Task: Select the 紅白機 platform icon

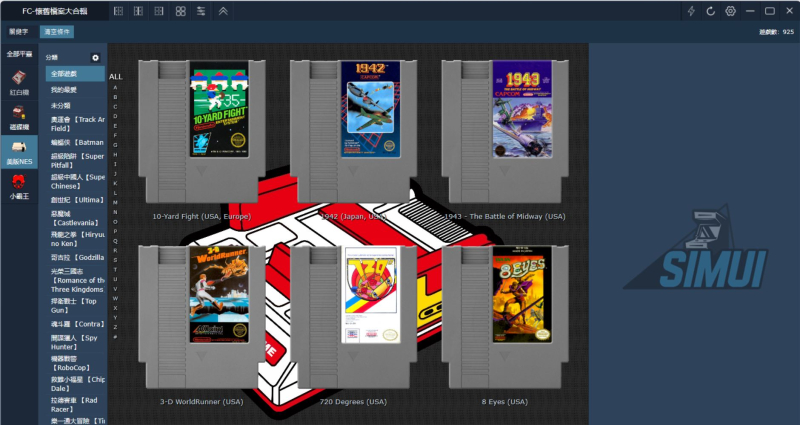Action: [19, 83]
